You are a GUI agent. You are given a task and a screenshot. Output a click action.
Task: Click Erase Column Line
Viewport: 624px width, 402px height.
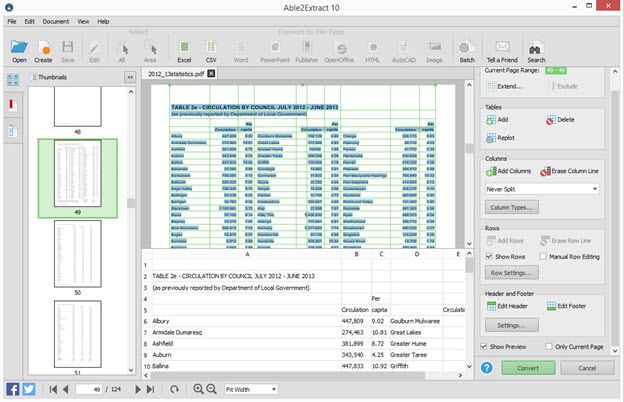569,171
